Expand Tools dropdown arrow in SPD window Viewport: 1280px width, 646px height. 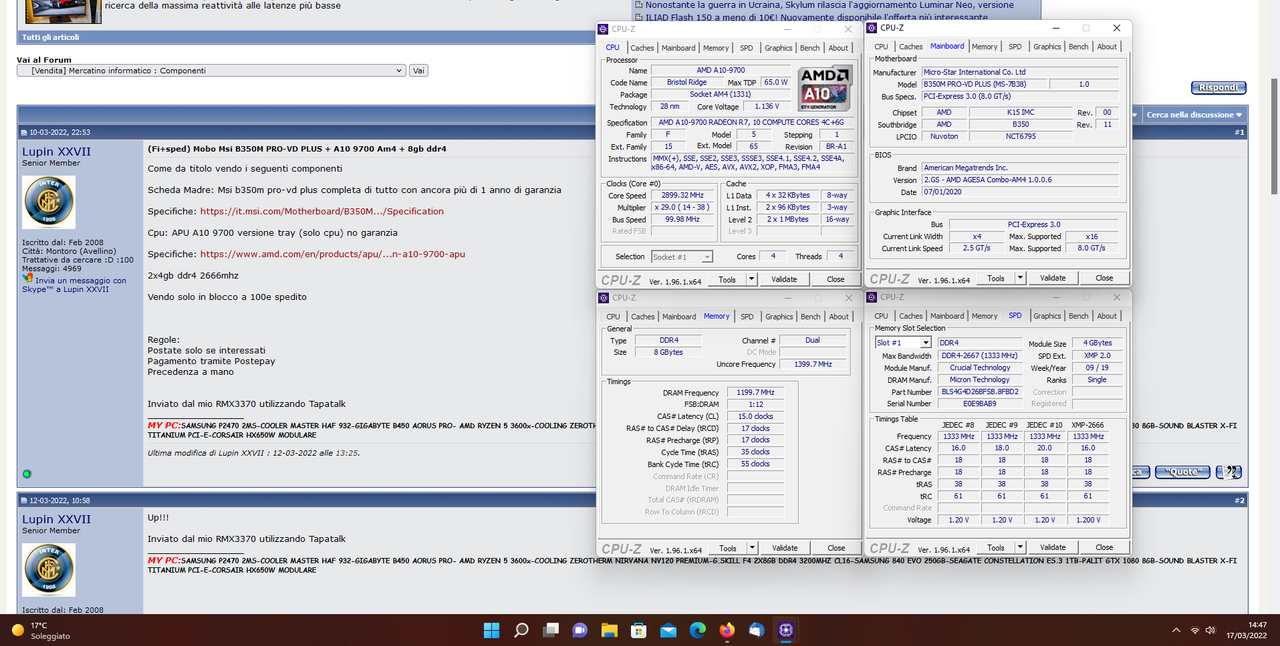(x=1020, y=547)
